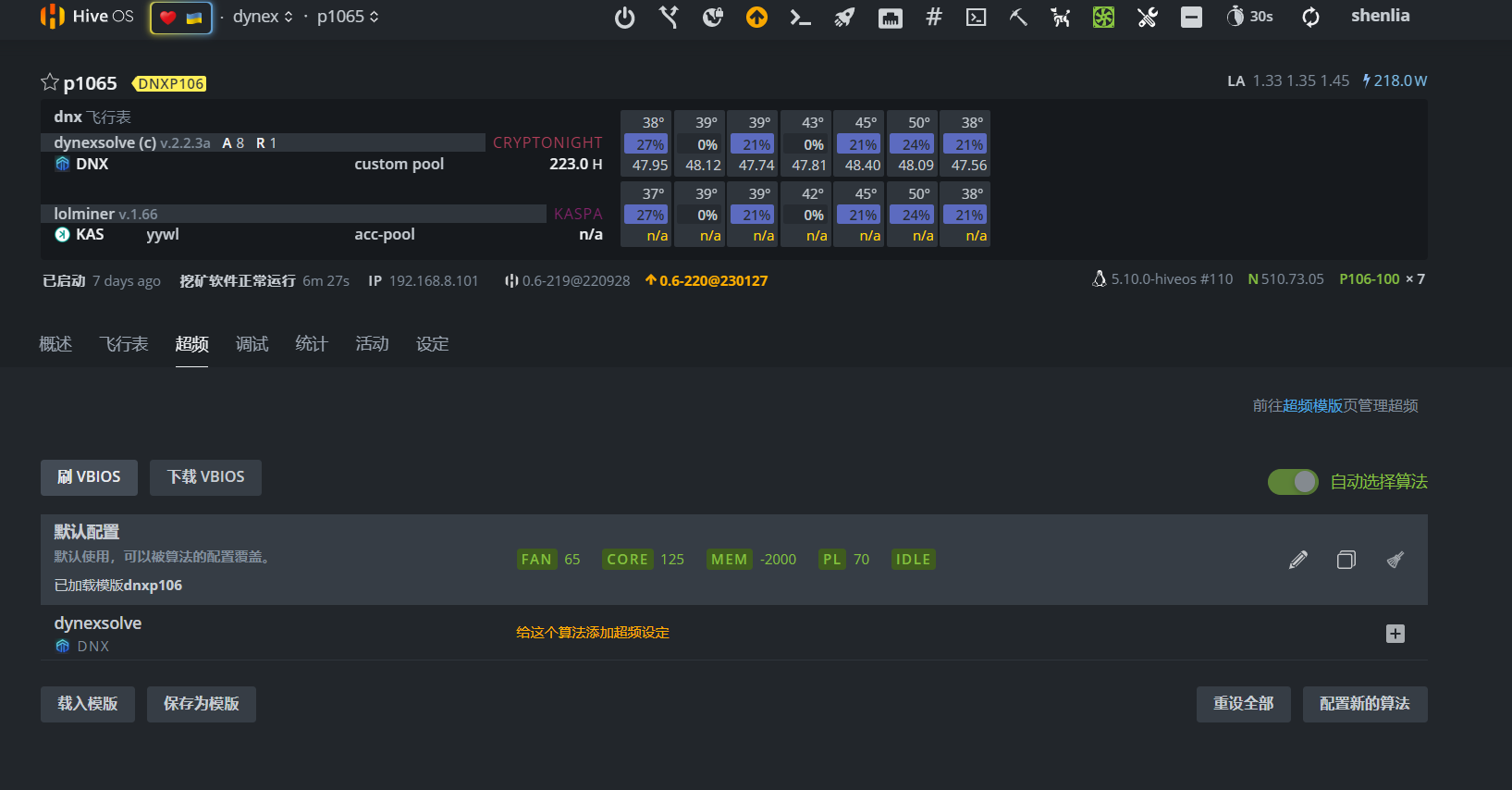Open the remote shell terminal icon

coord(976,17)
